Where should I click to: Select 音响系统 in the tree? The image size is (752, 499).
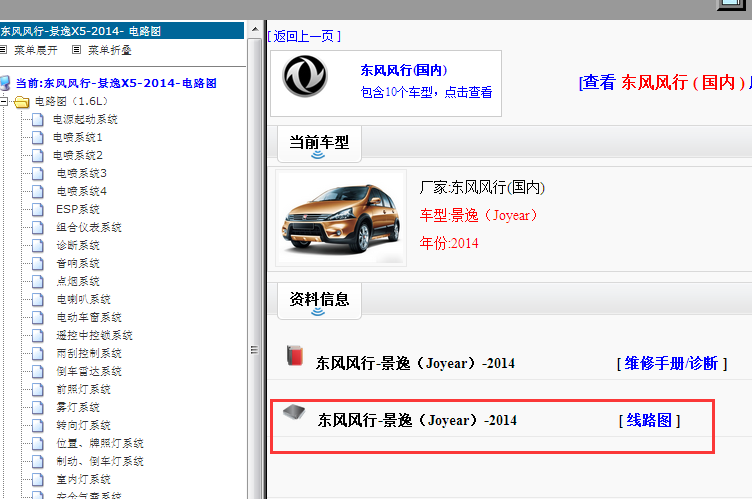pos(78,263)
